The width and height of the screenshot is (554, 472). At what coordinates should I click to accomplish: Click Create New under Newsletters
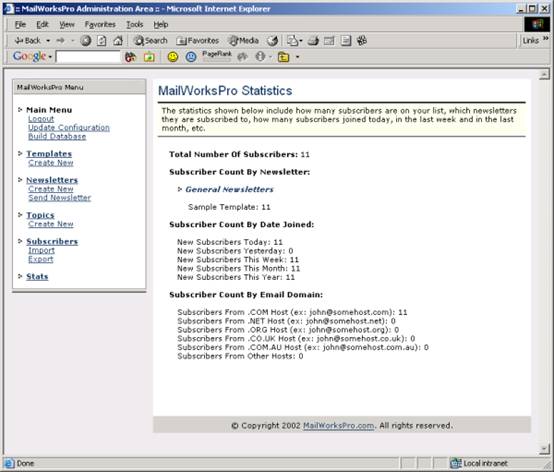coord(51,189)
